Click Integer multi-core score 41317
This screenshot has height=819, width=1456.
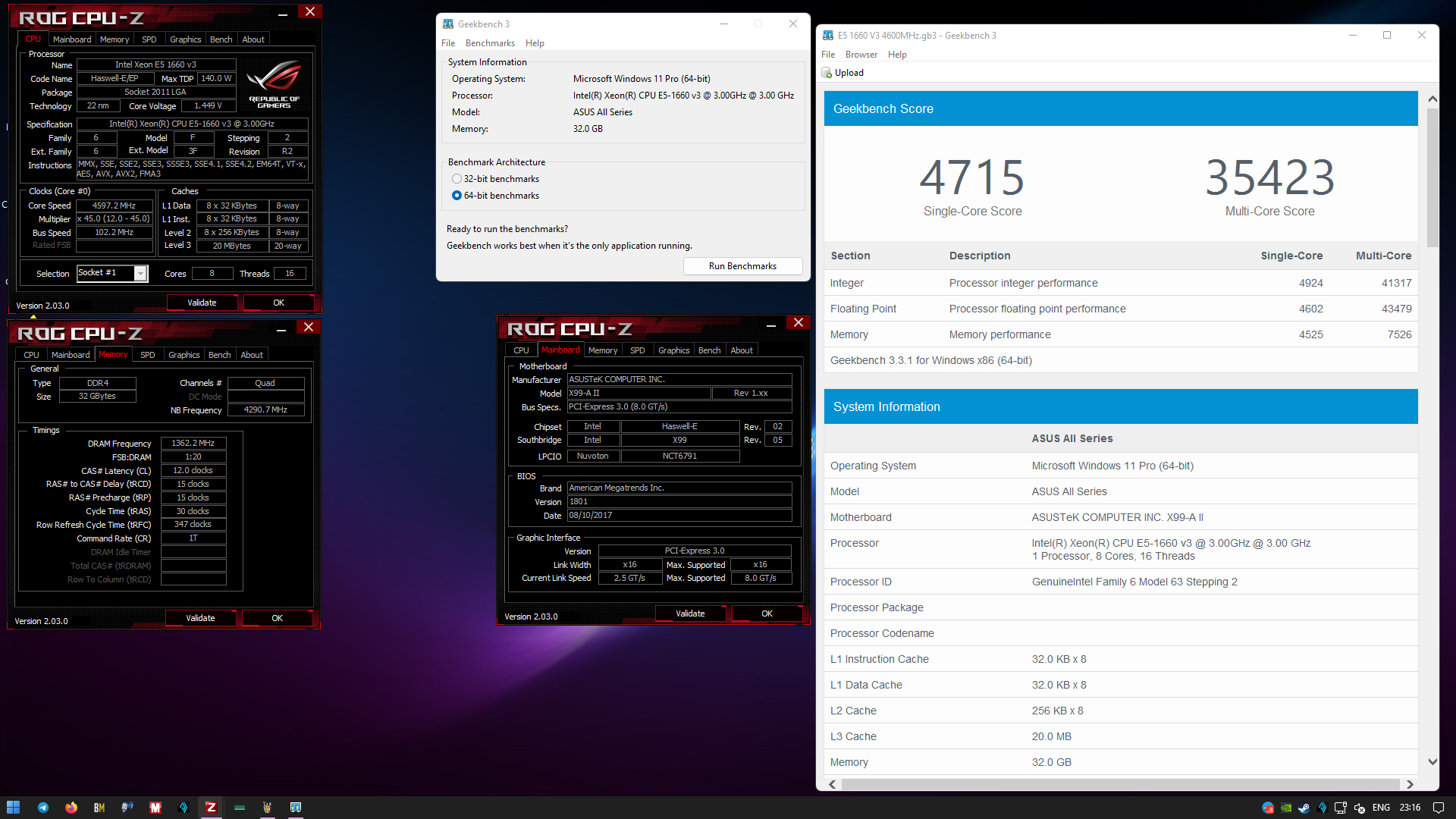coord(1396,283)
